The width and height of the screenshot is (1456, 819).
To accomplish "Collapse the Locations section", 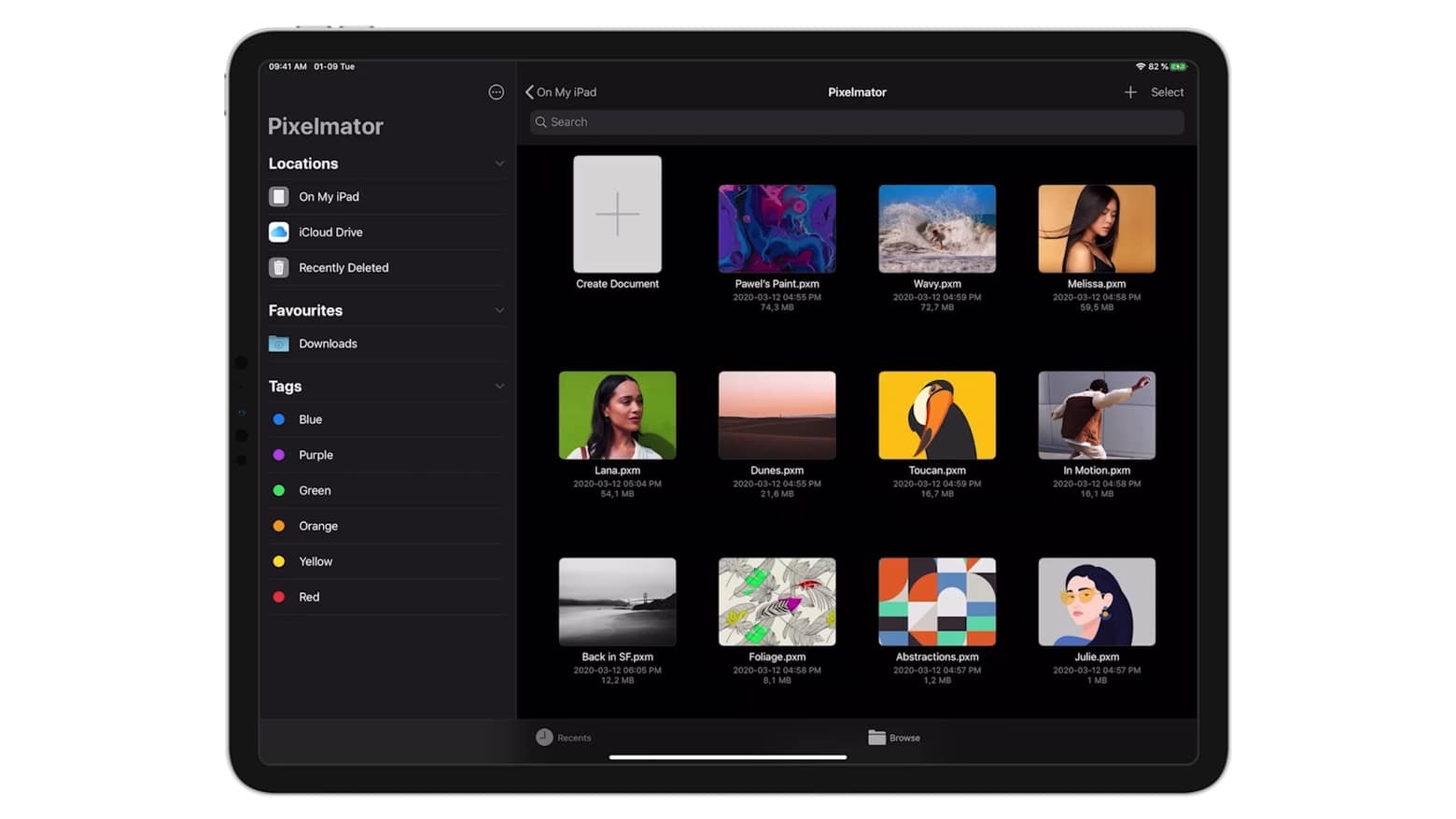I will point(500,163).
